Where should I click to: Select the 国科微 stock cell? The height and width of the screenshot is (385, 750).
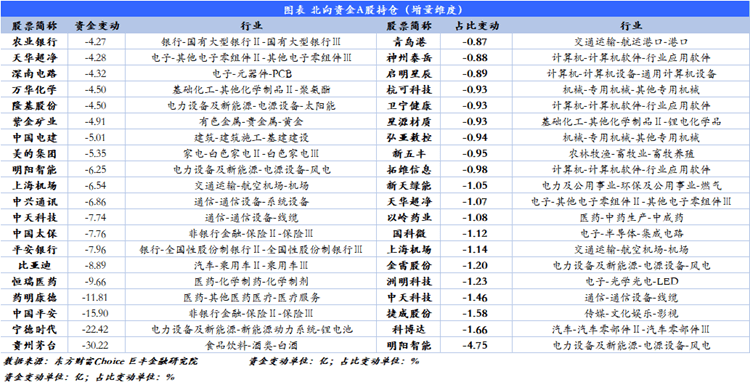[409, 233]
